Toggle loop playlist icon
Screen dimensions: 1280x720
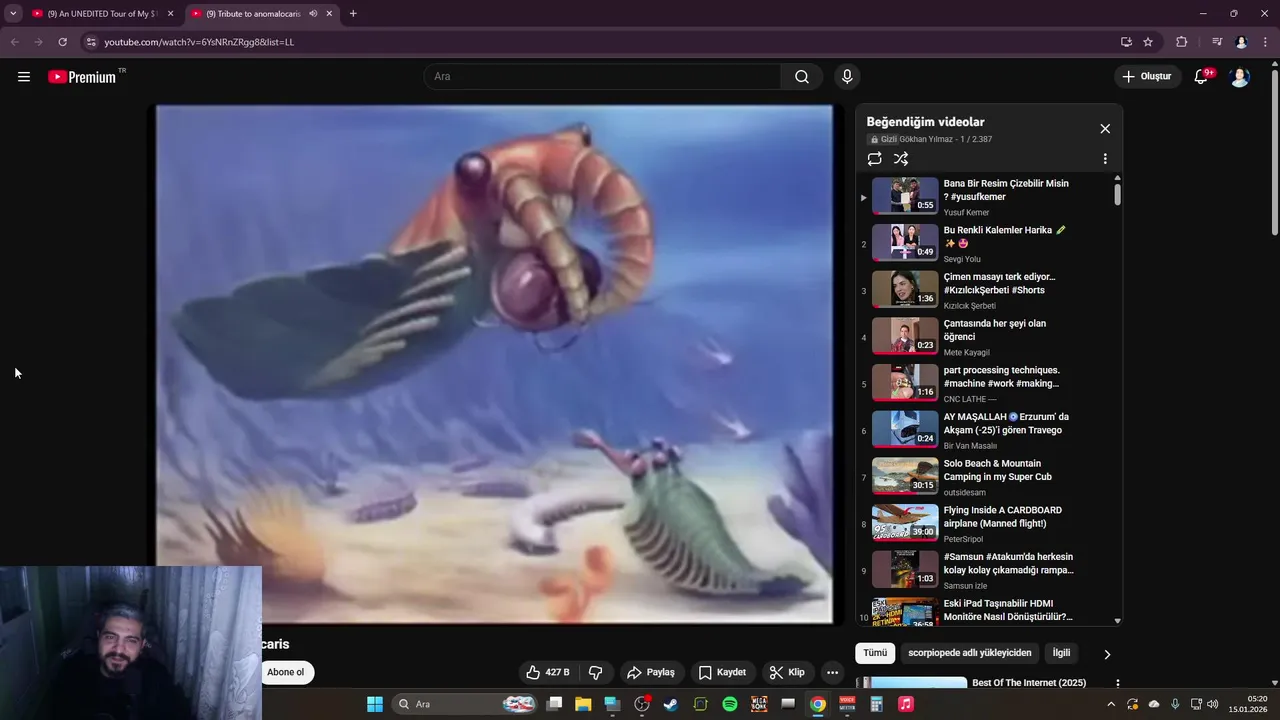coord(875,159)
